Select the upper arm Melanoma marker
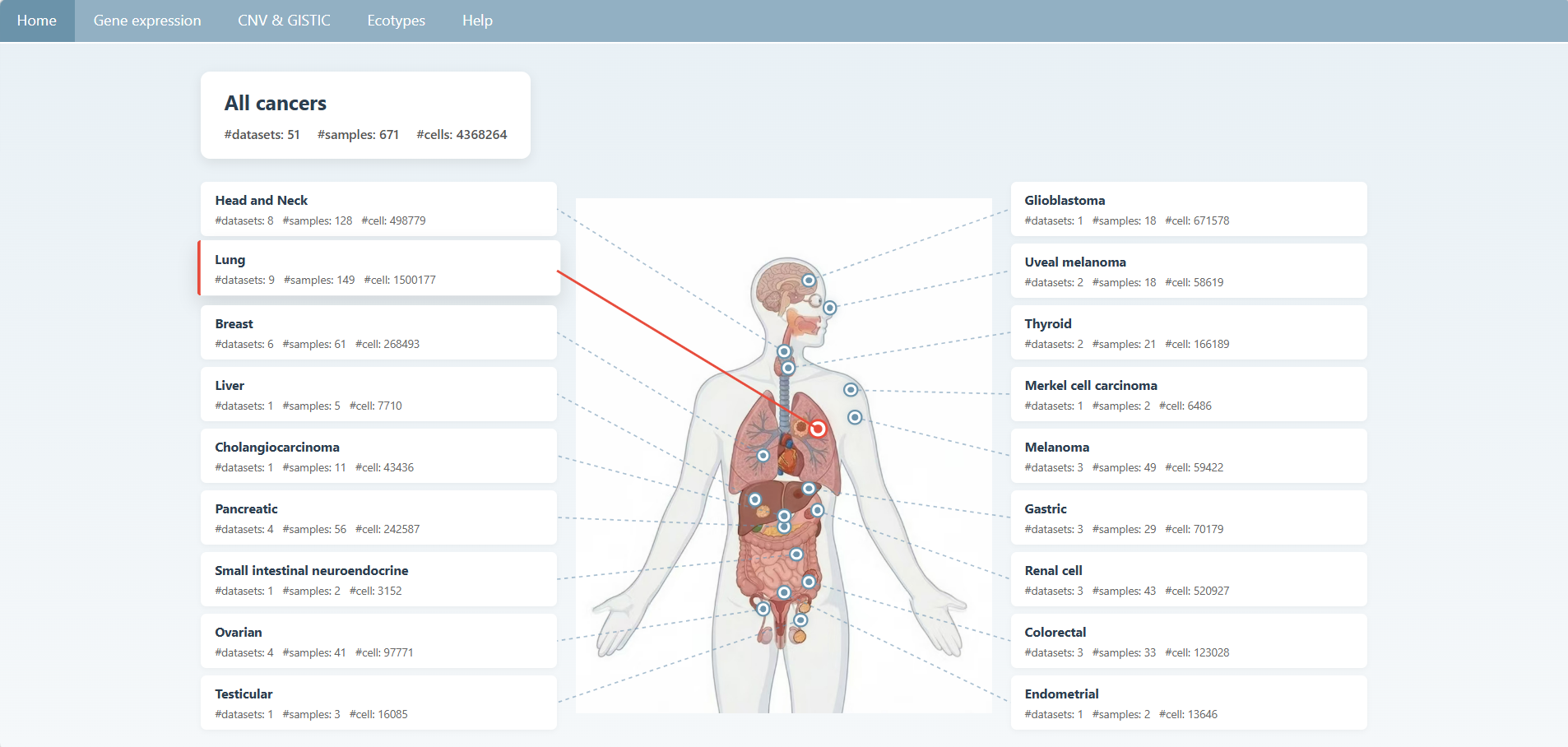1568x747 pixels. coord(855,418)
